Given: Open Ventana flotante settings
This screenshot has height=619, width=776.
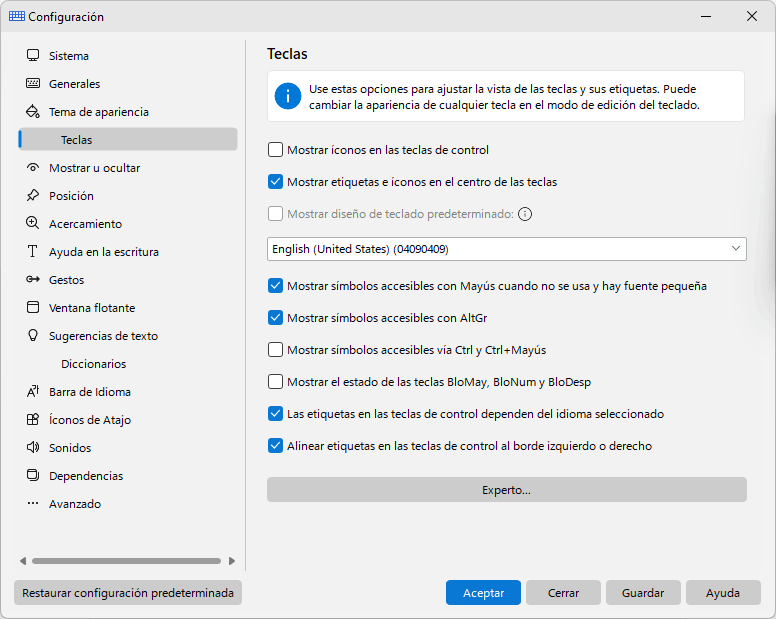Looking at the screenshot, I should point(128,307).
